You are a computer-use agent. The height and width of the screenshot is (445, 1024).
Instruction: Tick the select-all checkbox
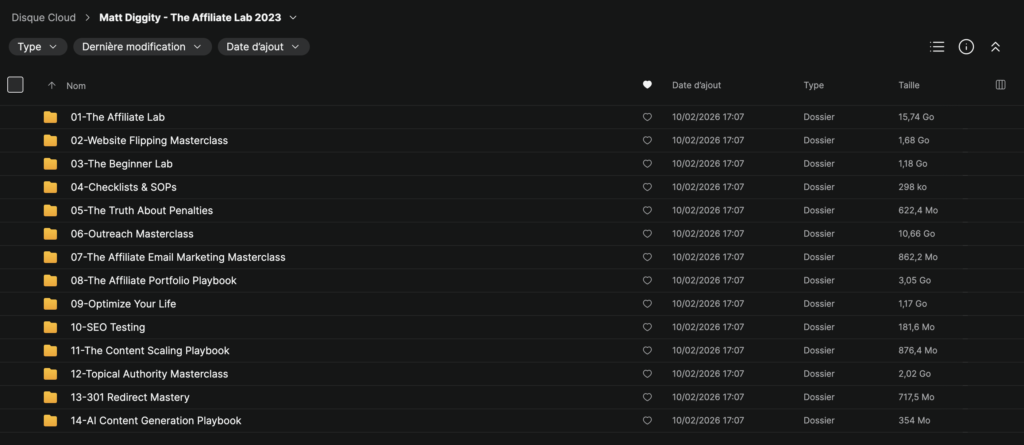(15, 85)
